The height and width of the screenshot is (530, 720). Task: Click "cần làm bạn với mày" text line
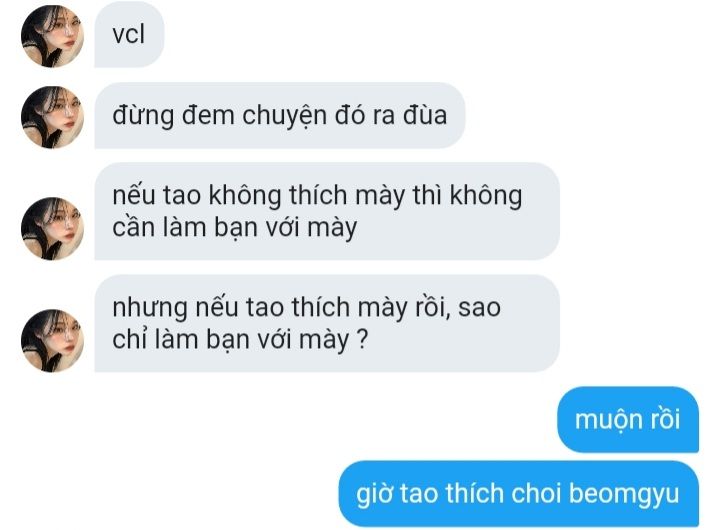(235, 227)
